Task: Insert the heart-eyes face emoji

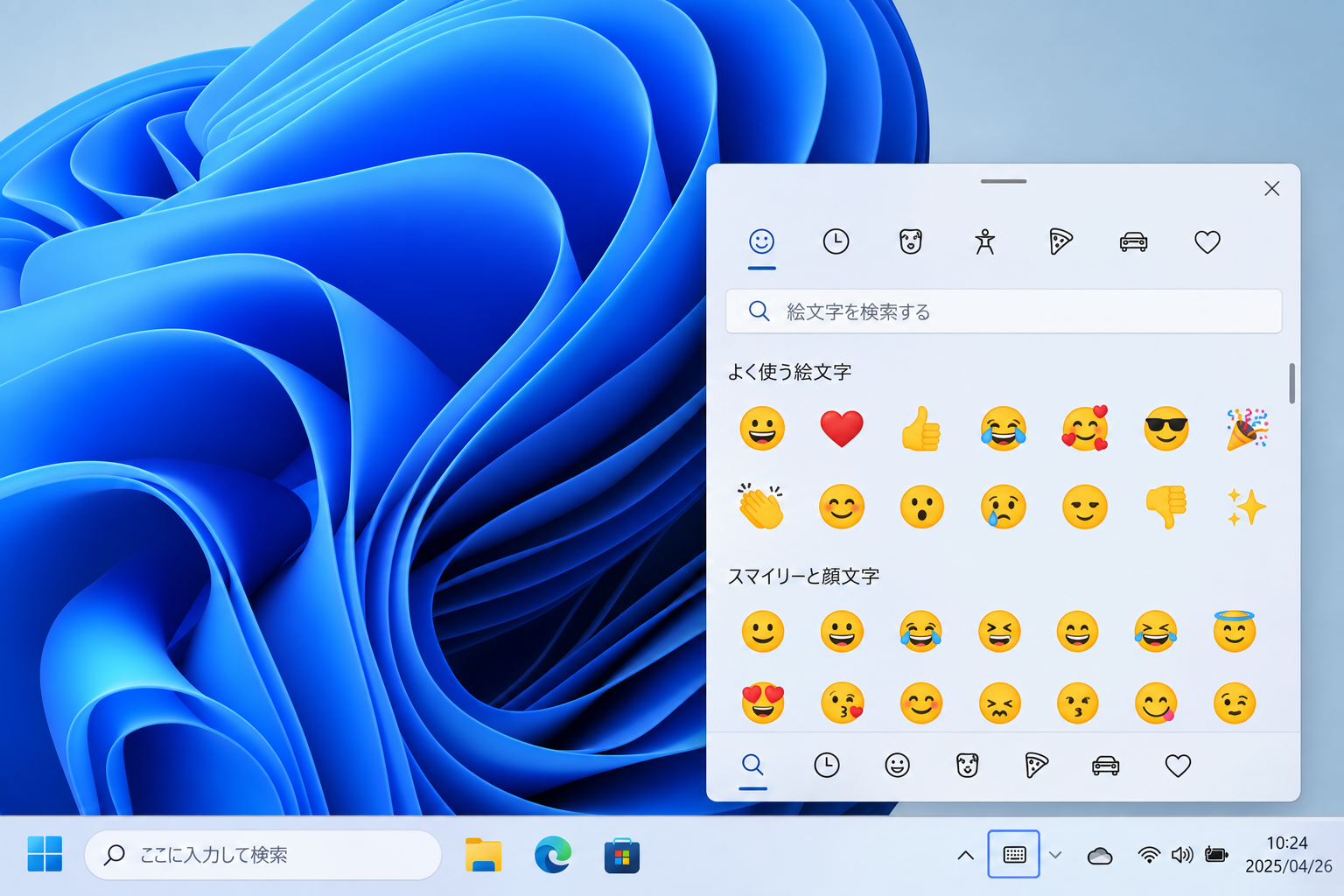Action: (763, 703)
